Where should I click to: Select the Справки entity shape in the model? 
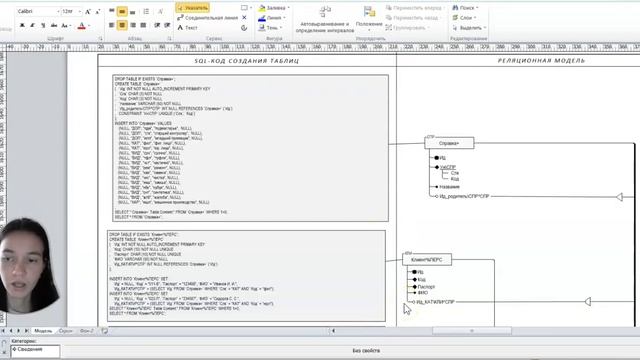tap(449, 143)
